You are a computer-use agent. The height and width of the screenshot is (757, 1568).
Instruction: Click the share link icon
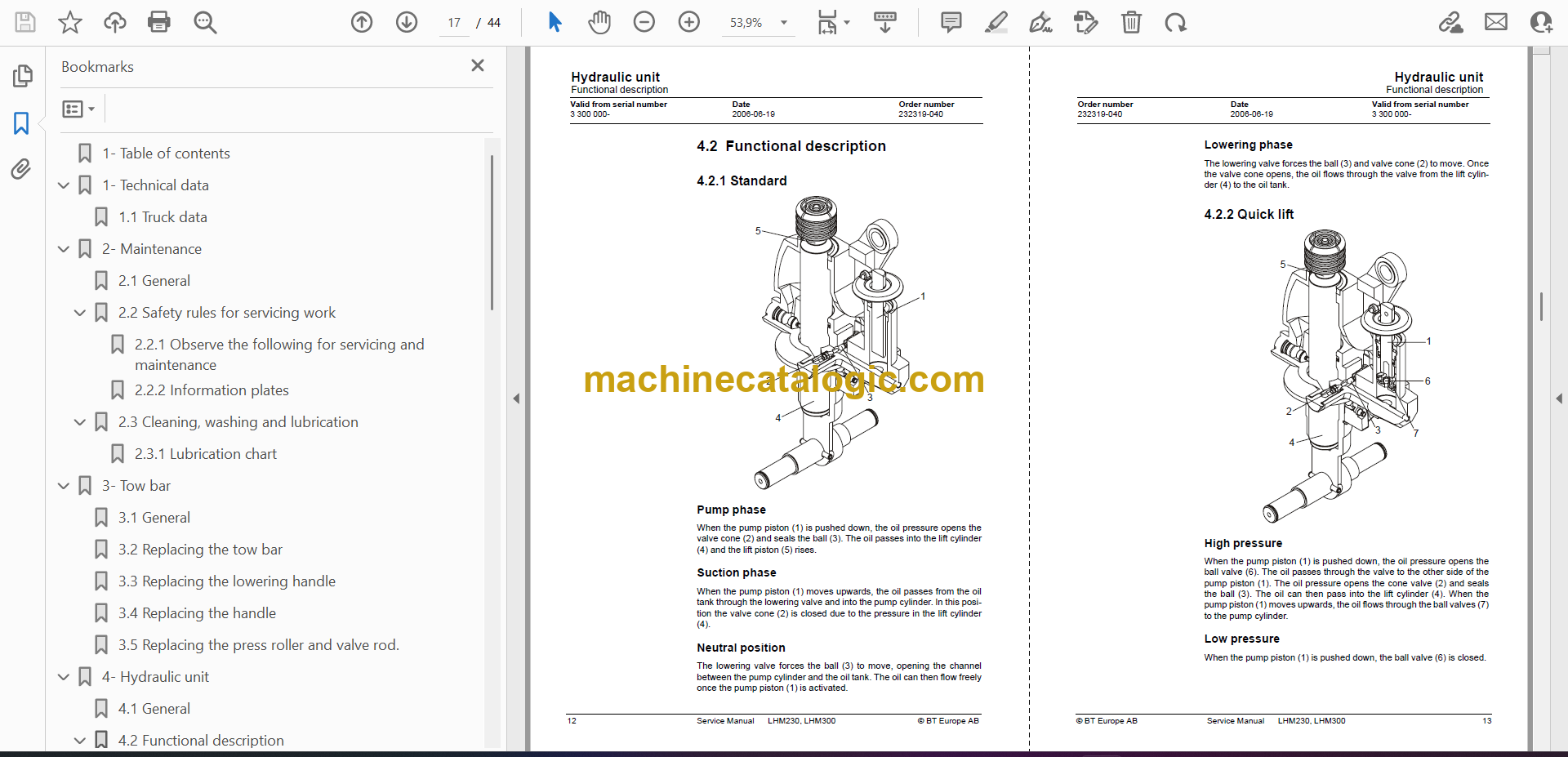(1451, 22)
